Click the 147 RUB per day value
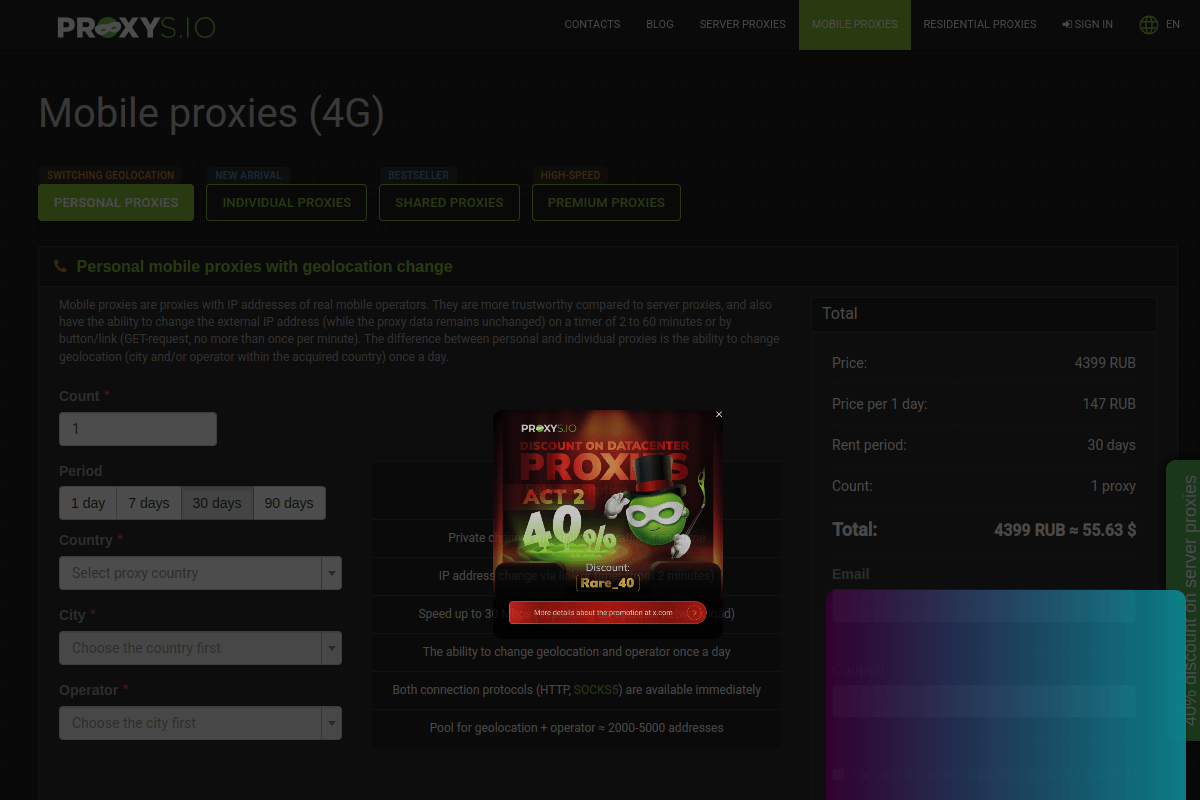The width and height of the screenshot is (1200, 800). click(x=1109, y=404)
